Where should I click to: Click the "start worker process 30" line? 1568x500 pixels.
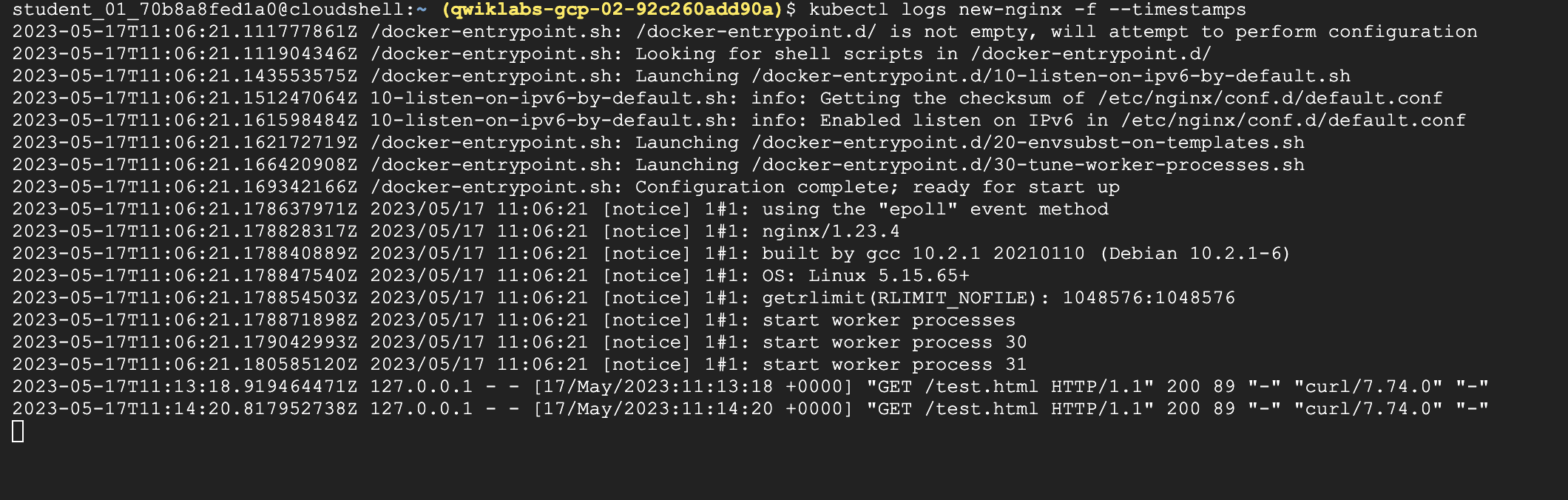point(894,342)
